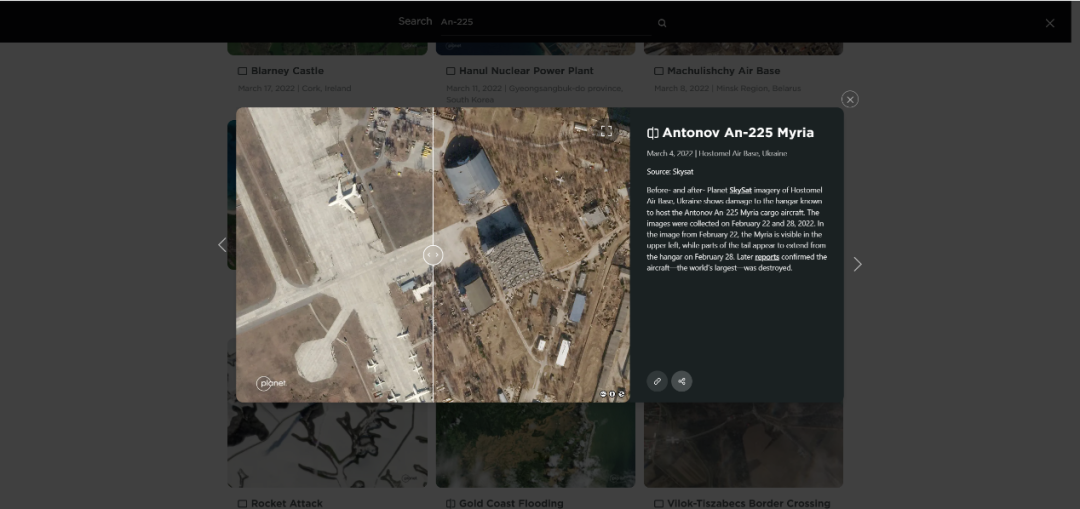
Task: Open the SkySat link in description
Action: 740,189
